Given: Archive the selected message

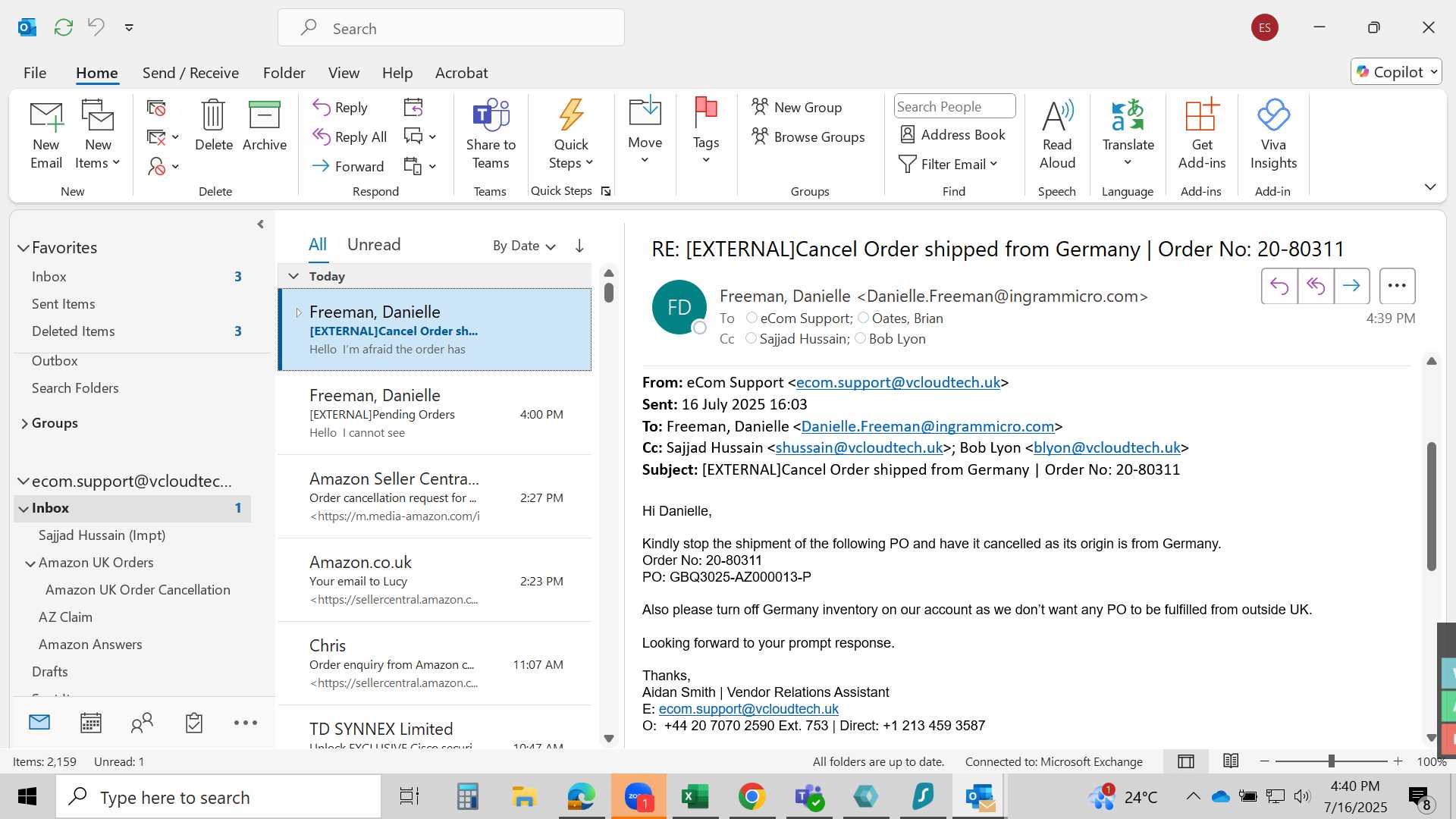Looking at the screenshot, I should [x=265, y=126].
